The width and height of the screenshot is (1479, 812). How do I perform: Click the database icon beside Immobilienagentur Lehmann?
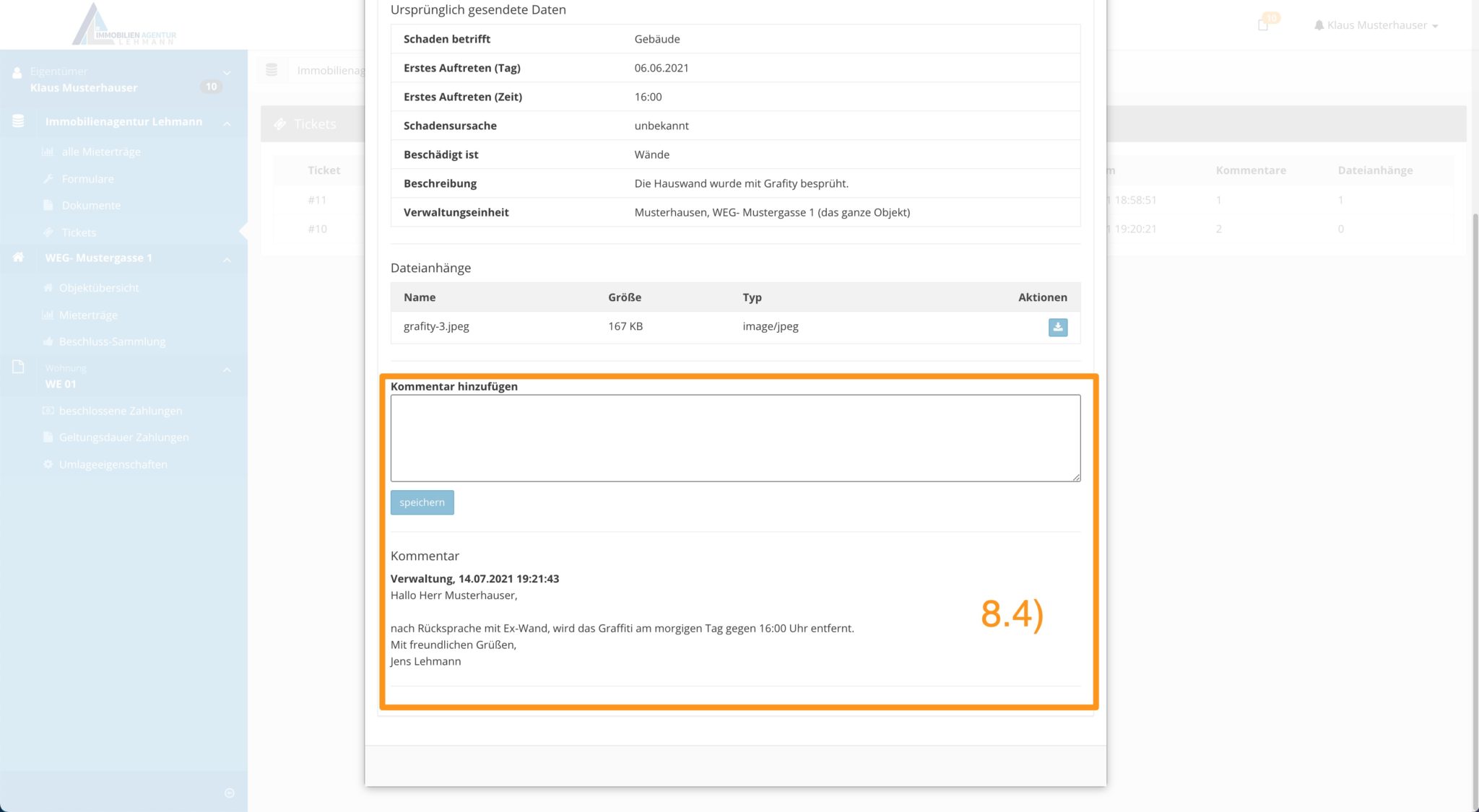18,121
